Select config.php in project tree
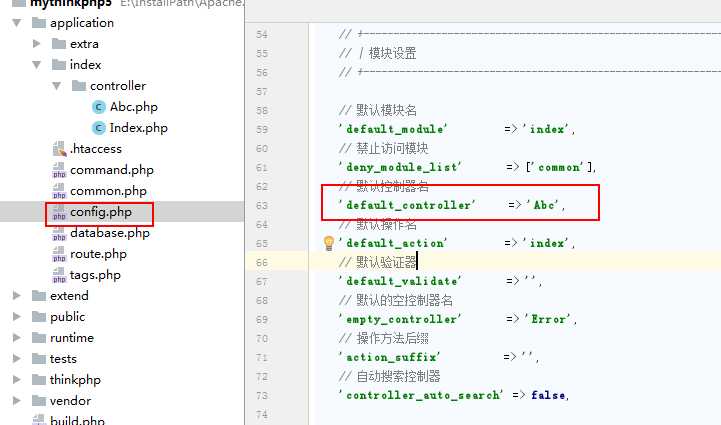Image resolution: width=721 pixels, height=425 pixels. (x=101, y=212)
